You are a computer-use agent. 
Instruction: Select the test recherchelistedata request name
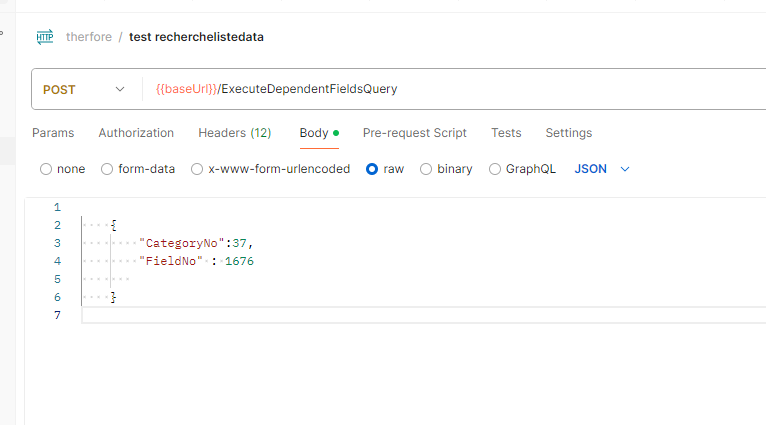[x=196, y=37]
